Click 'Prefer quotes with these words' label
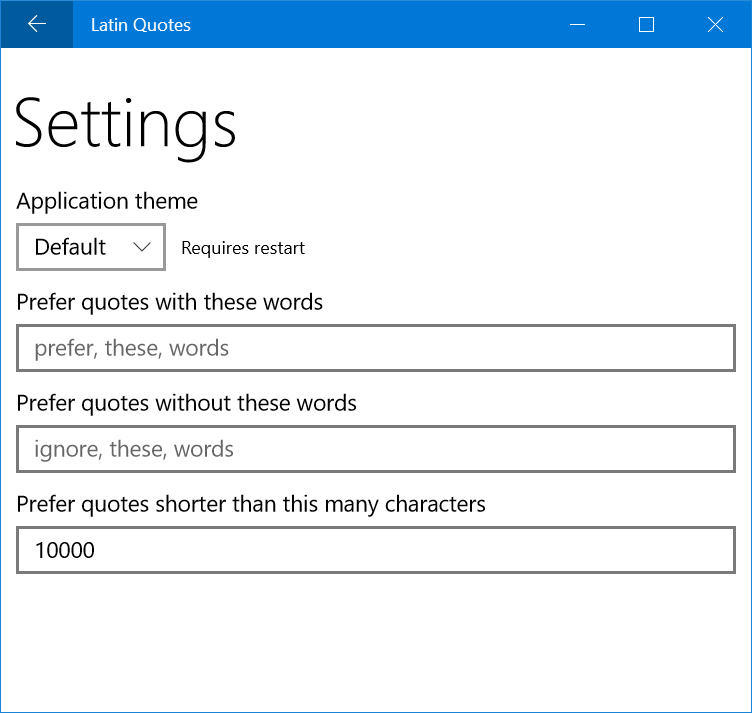752x713 pixels. click(x=170, y=302)
